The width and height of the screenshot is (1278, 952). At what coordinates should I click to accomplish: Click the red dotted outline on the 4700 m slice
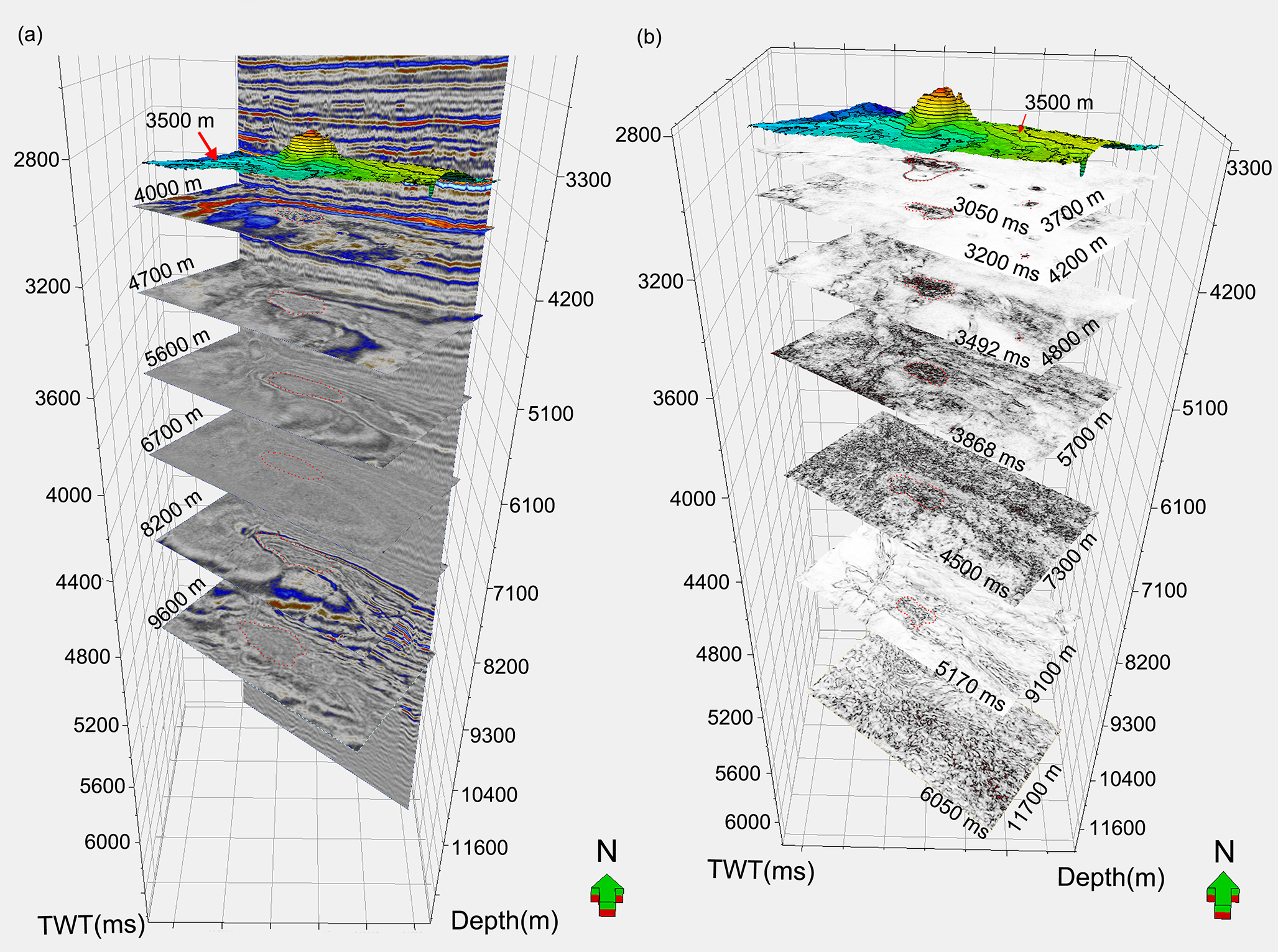coord(297,303)
